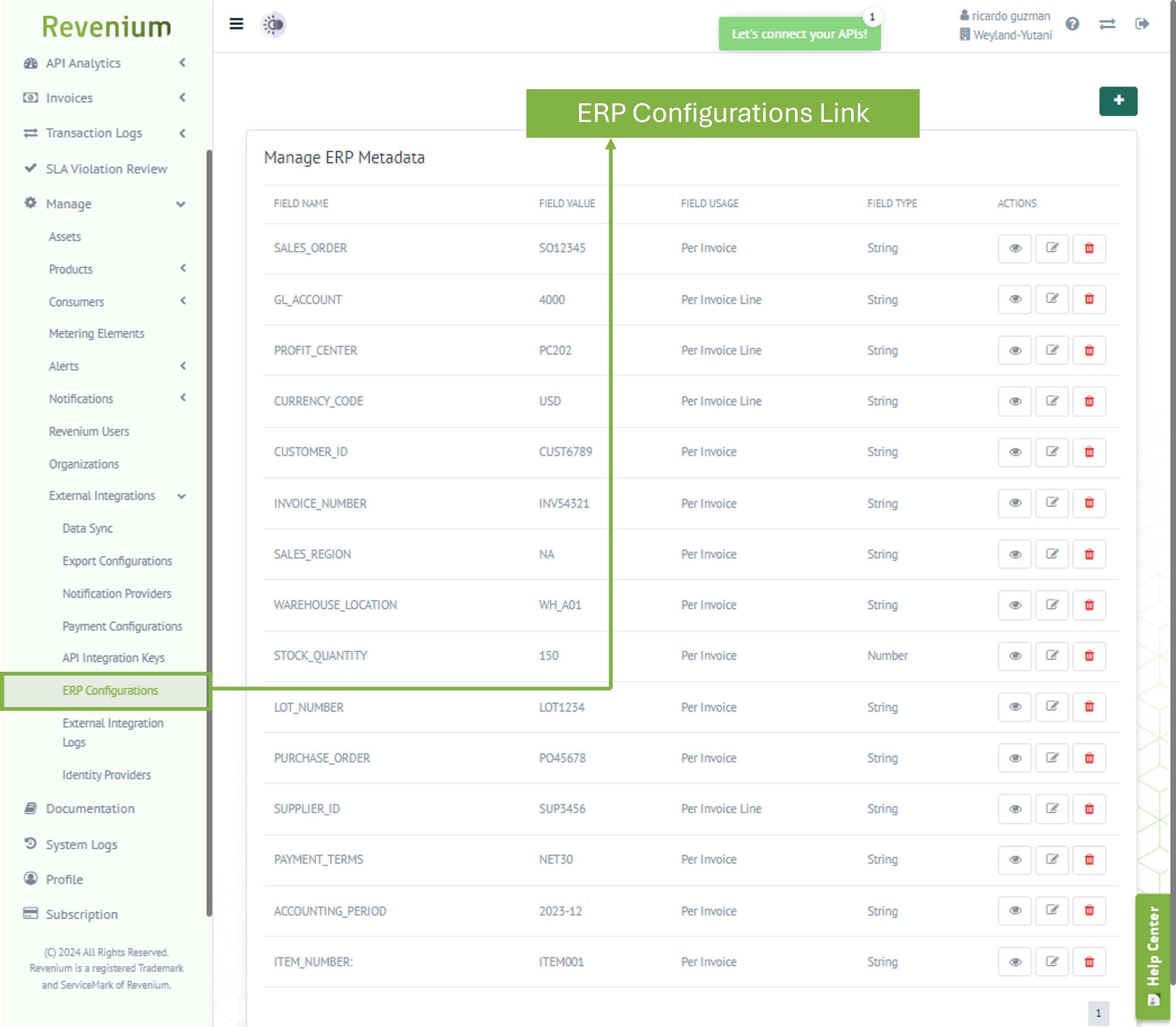Viewport: 1176px width, 1027px height.
Task: Collapse the Manage section
Action: pyautogui.click(x=69, y=204)
